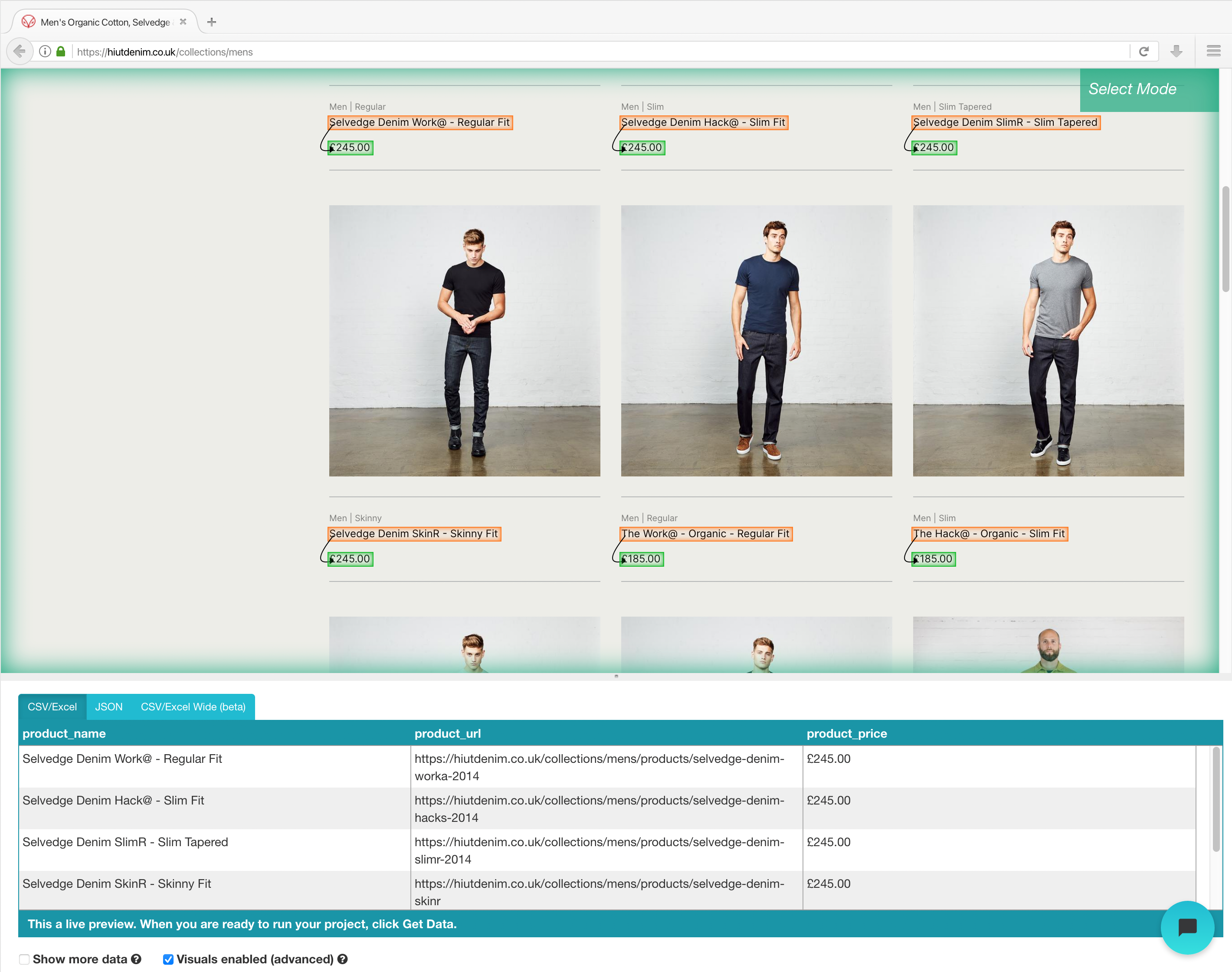
Task: Click The Hack@ Organic Slim Fit product
Action: [989, 533]
